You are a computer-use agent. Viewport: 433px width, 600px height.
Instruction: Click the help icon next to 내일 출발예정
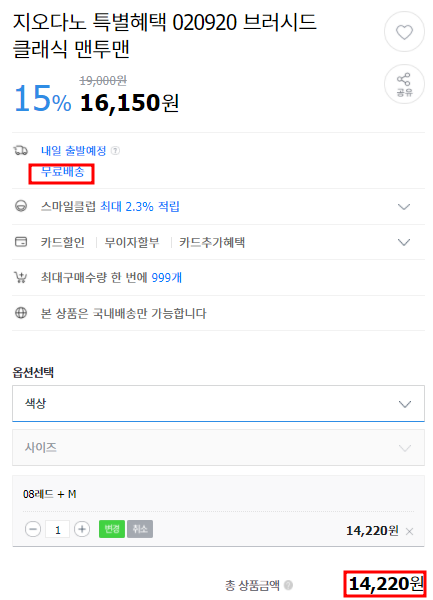115,151
